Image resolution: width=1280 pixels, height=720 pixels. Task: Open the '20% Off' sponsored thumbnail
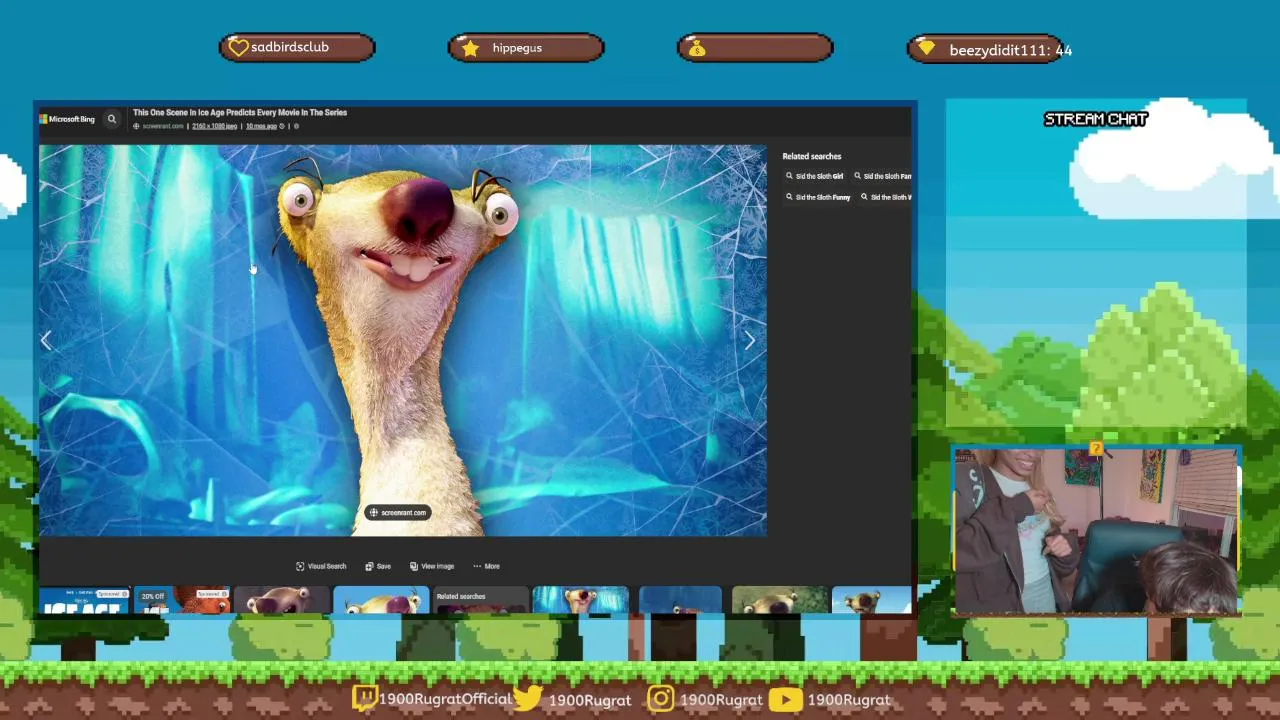point(182,600)
